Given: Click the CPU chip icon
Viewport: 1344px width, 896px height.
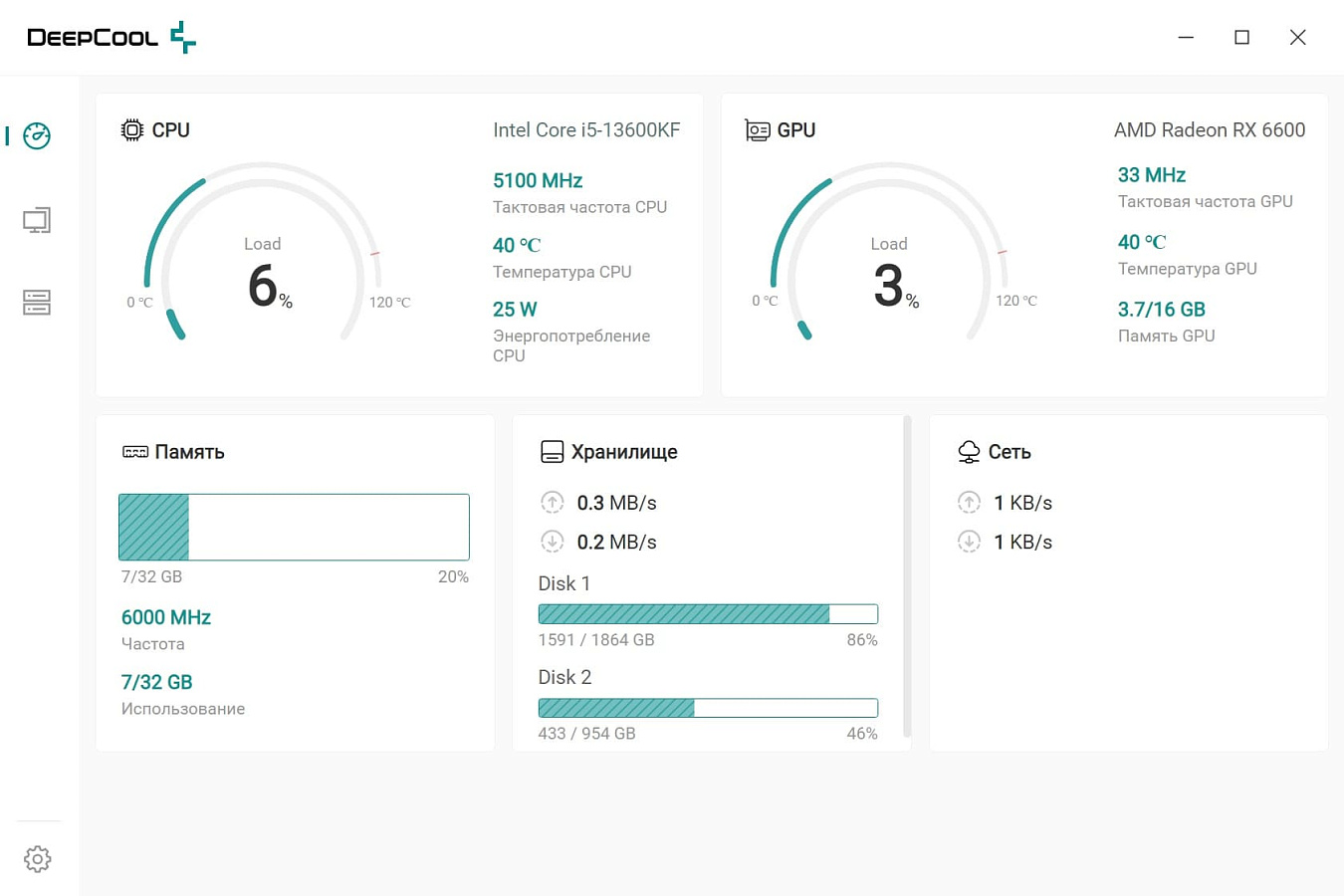Looking at the screenshot, I should click(x=131, y=130).
